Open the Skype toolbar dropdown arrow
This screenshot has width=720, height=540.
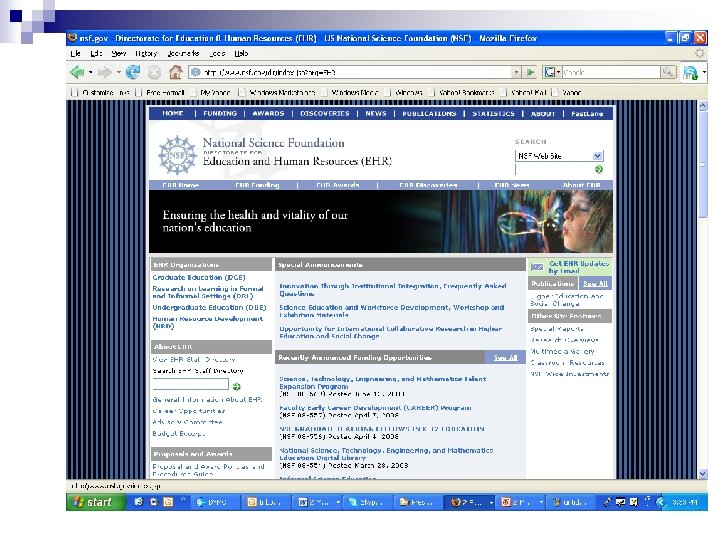[x=704, y=72]
